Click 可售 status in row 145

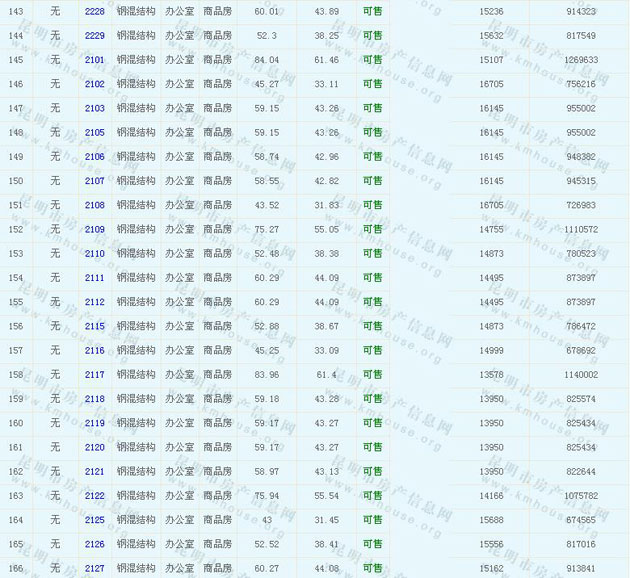(x=372, y=60)
